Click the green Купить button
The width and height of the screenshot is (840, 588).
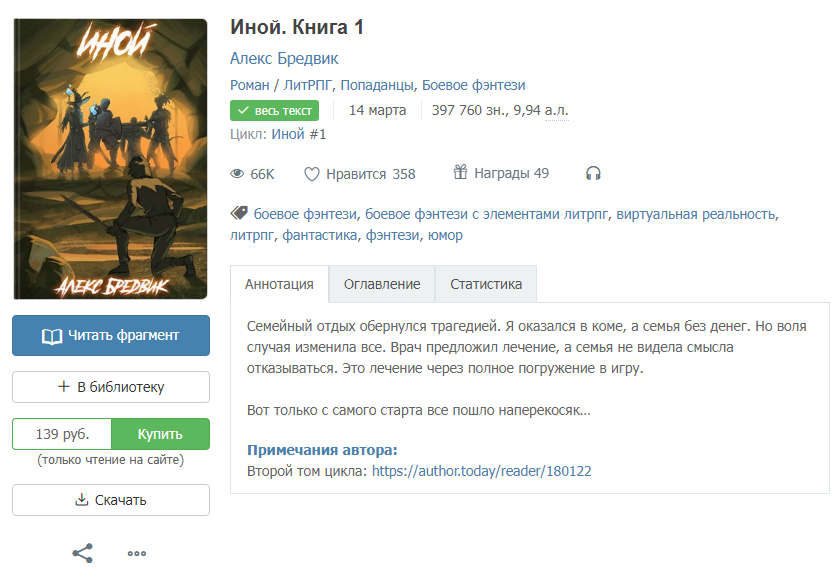pyautogui.click(x=160, y=434)
